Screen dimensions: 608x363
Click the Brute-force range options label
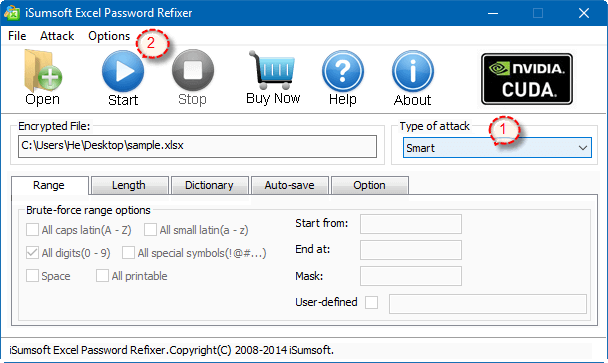(x=88, y=210)
